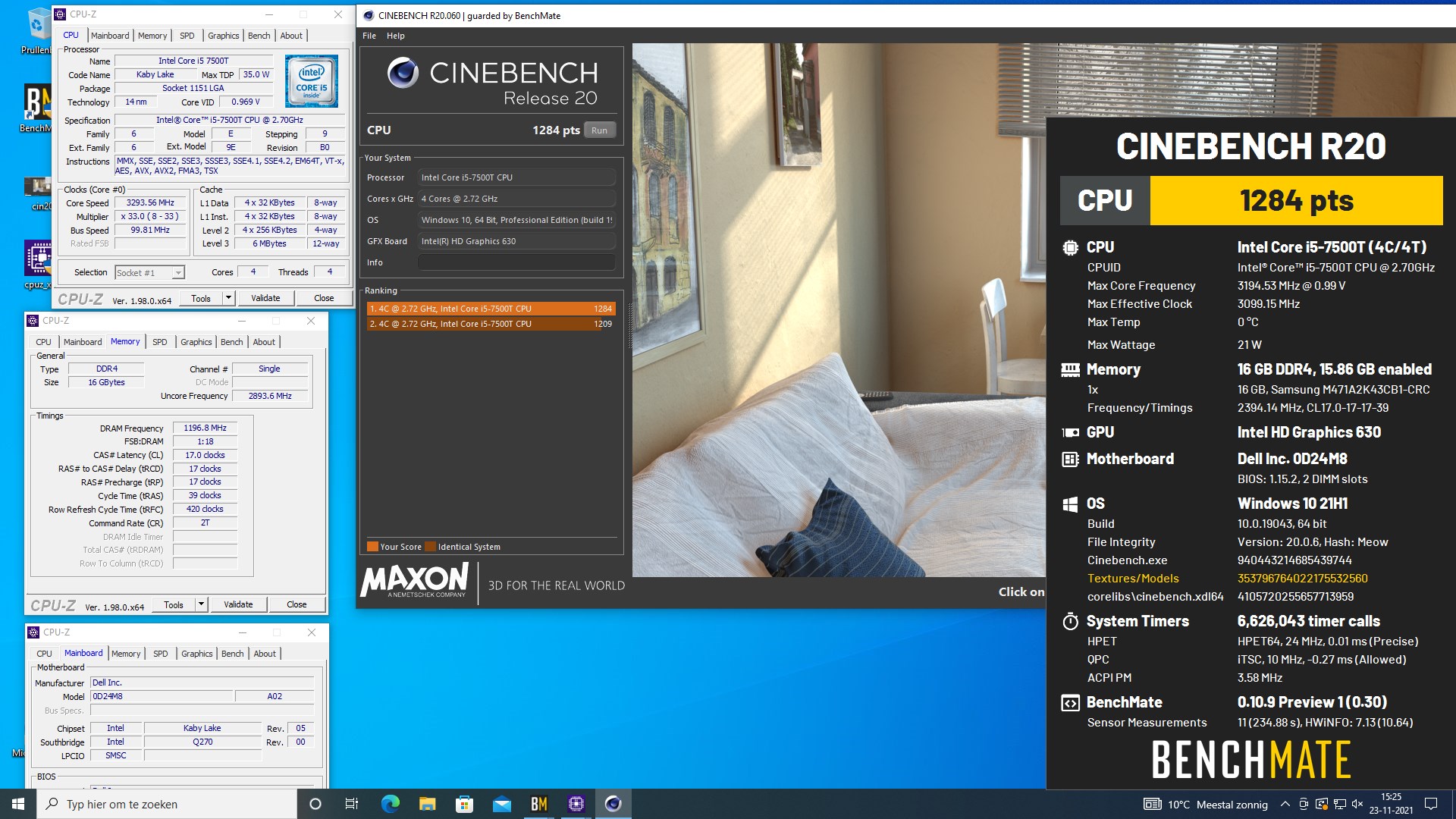Image resolution: width=1456 pixels, height=819 pixels.
Task: Click the muted volume tray icon
Action: (1357, 805)
